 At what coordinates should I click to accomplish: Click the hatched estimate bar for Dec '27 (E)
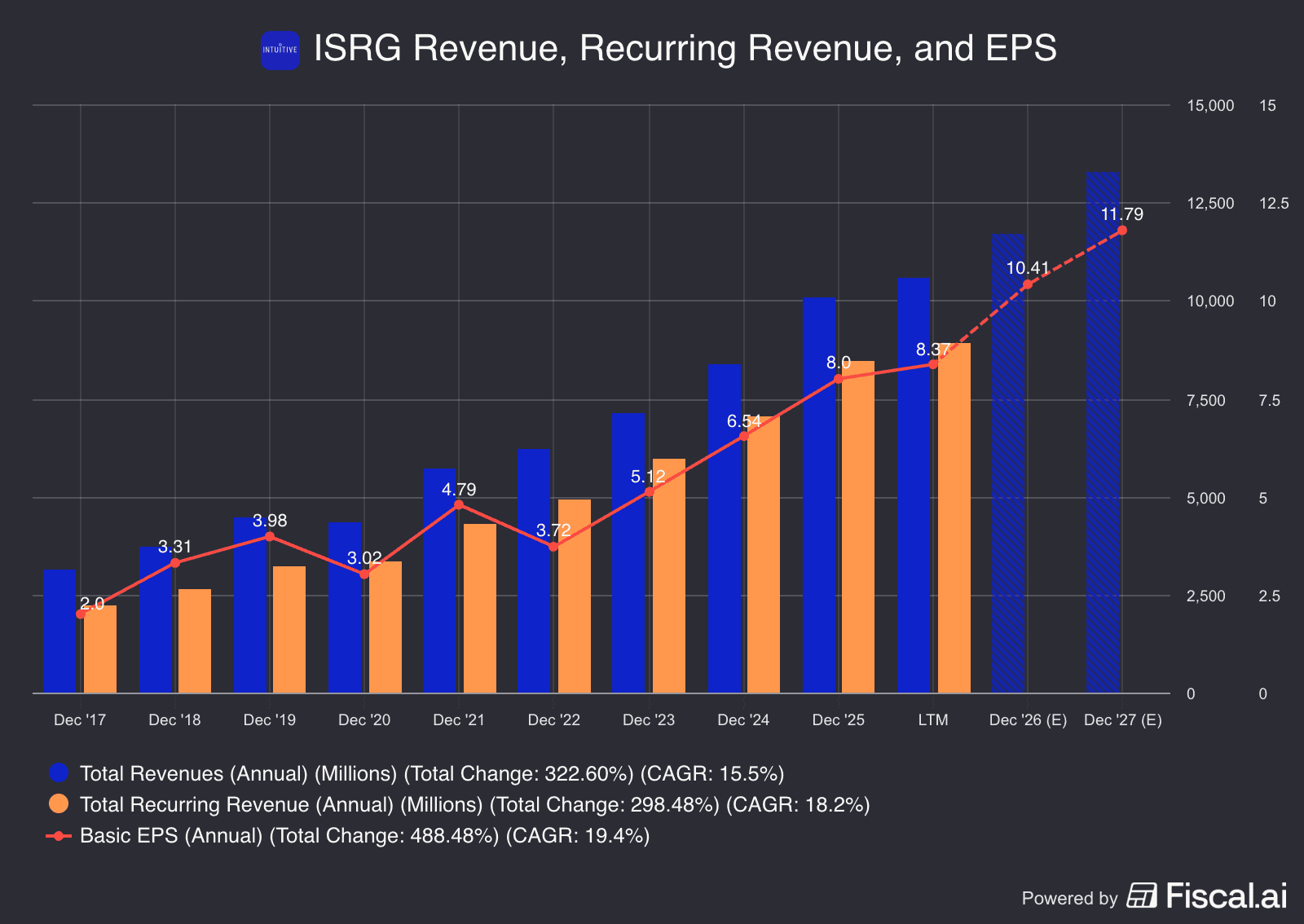tap(1103, 433)
